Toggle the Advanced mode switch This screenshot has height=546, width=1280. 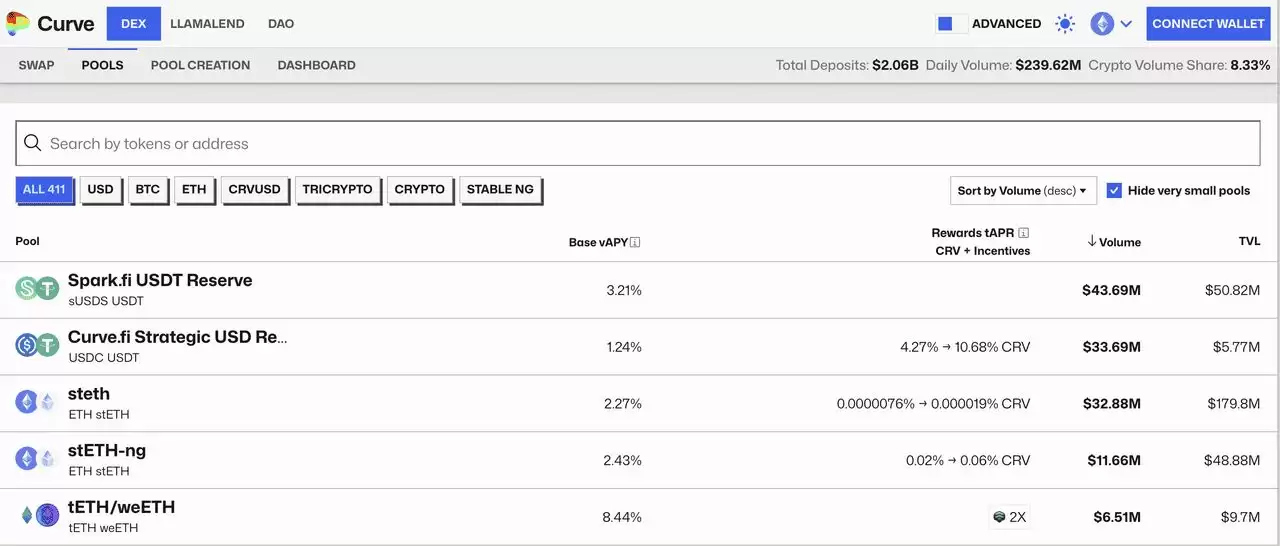[x=951, y=24]
